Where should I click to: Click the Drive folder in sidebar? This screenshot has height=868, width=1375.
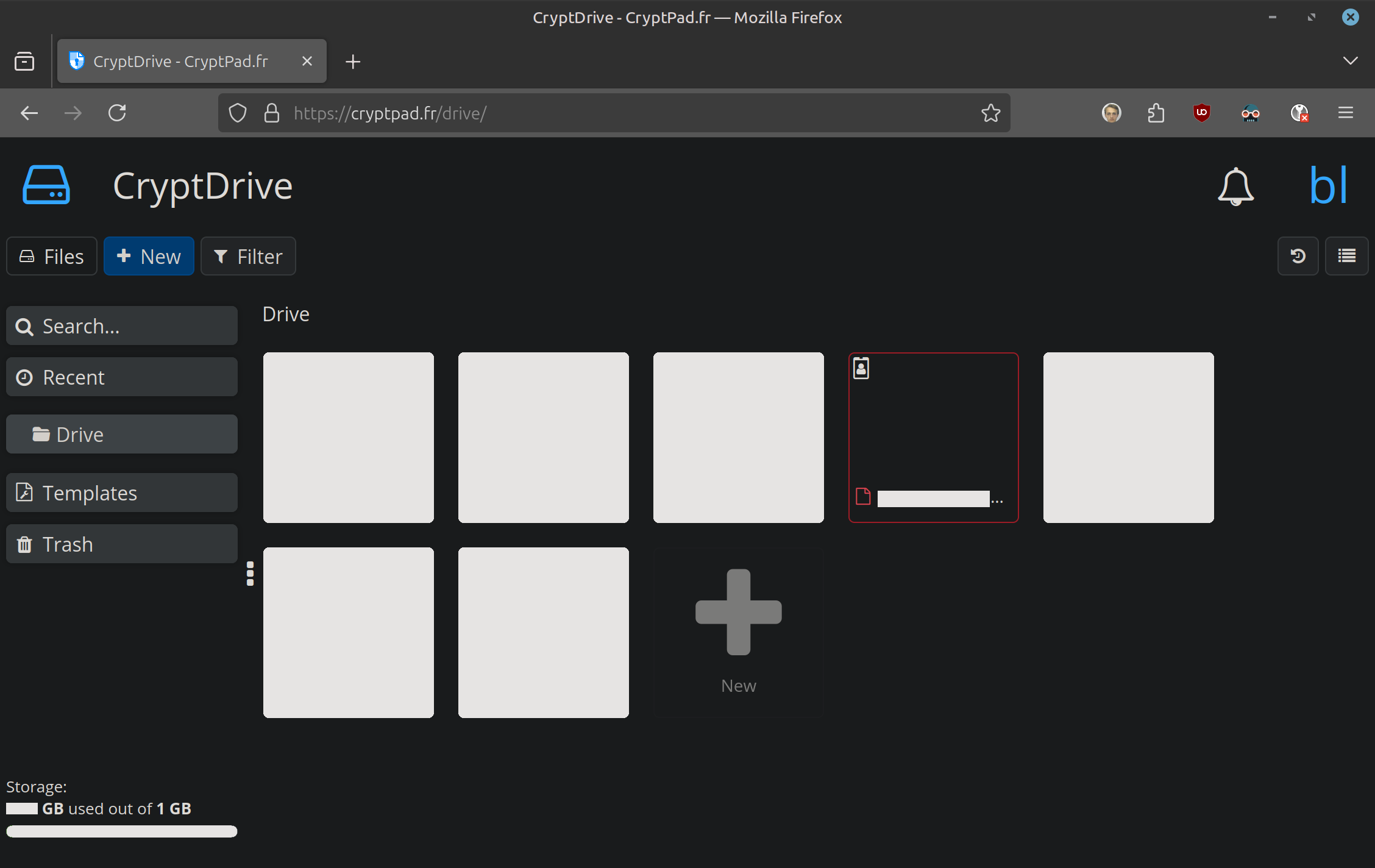[122, 434]
